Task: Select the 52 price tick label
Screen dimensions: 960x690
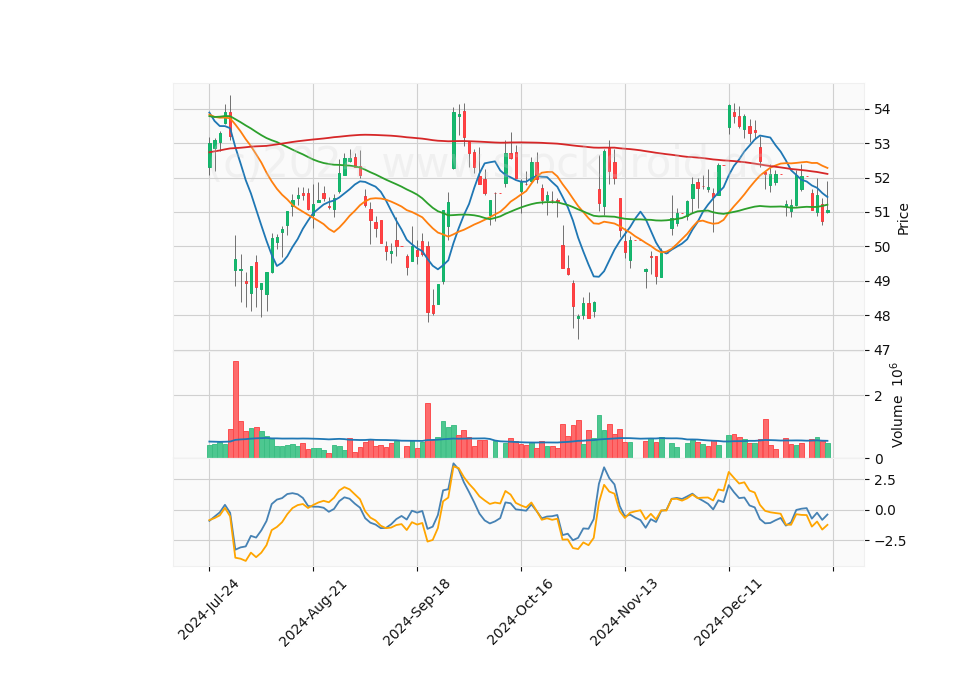Action: click(x=882, y=178)
